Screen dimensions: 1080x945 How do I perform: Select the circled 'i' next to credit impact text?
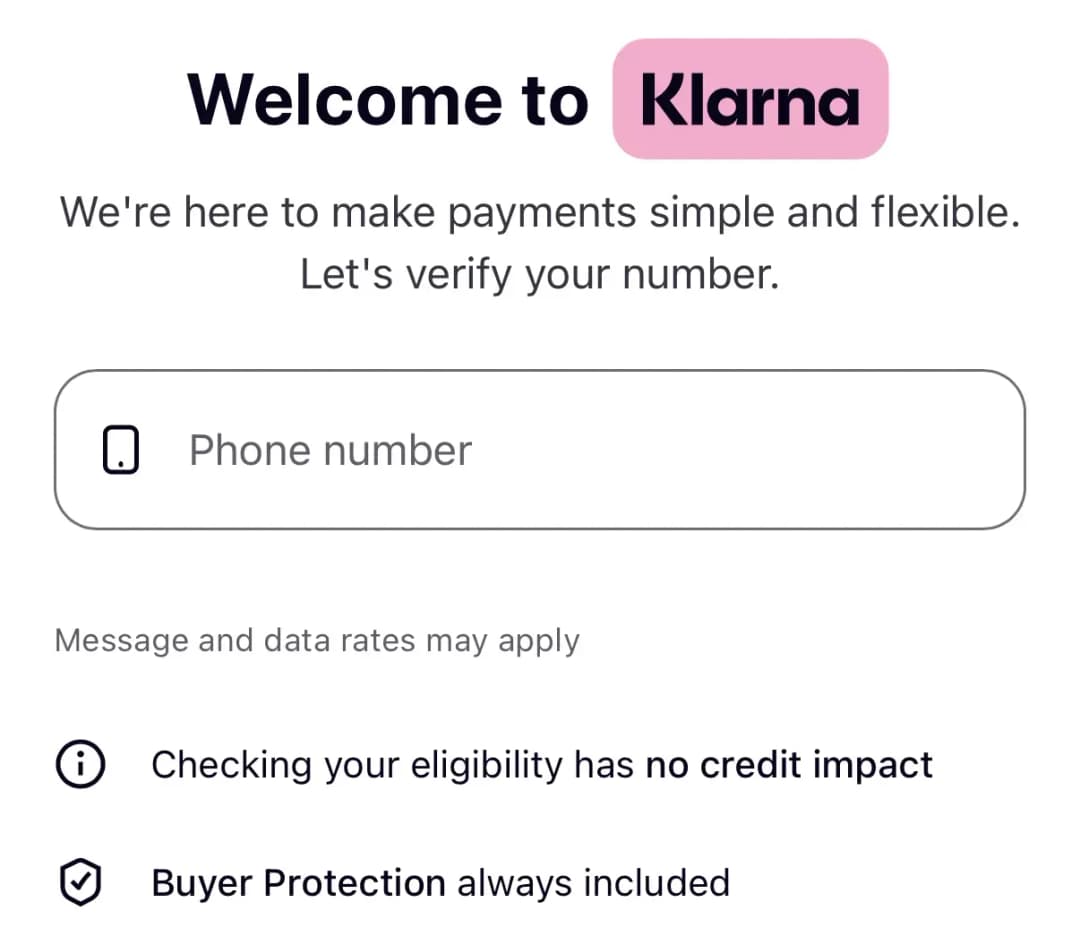(x=80, y=763)
